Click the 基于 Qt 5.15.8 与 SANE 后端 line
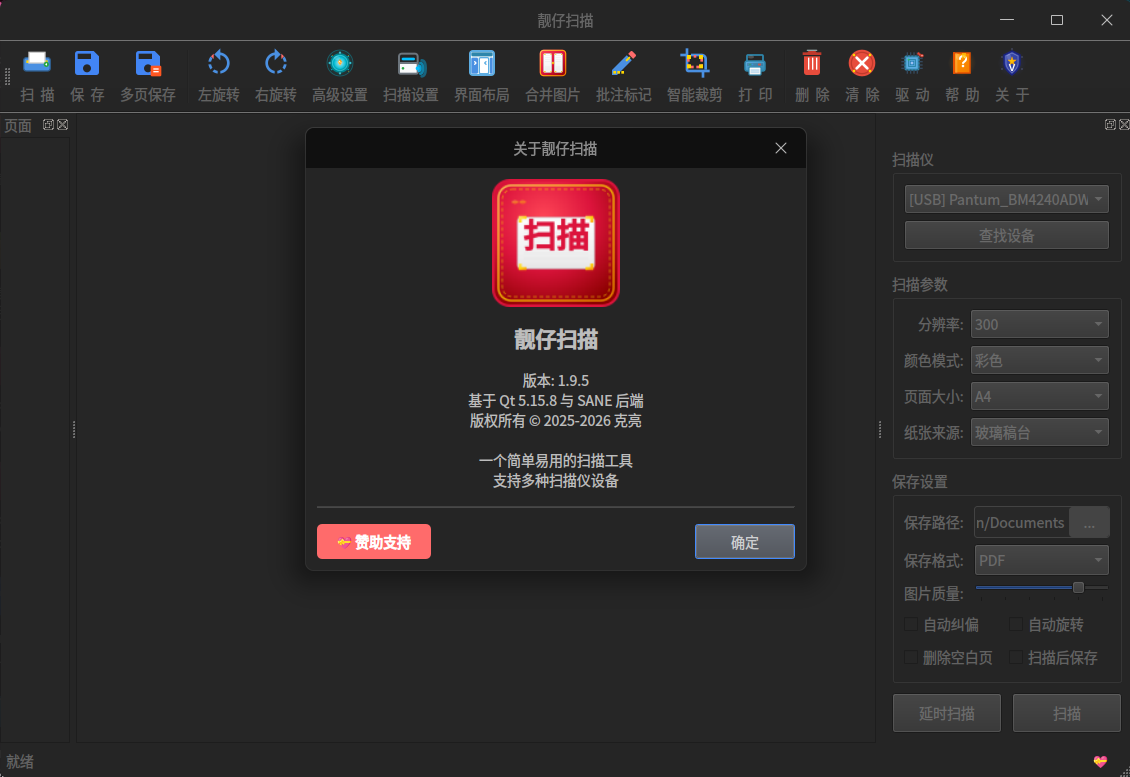This screenshot has height=777, width=1130. coord(556,400)
